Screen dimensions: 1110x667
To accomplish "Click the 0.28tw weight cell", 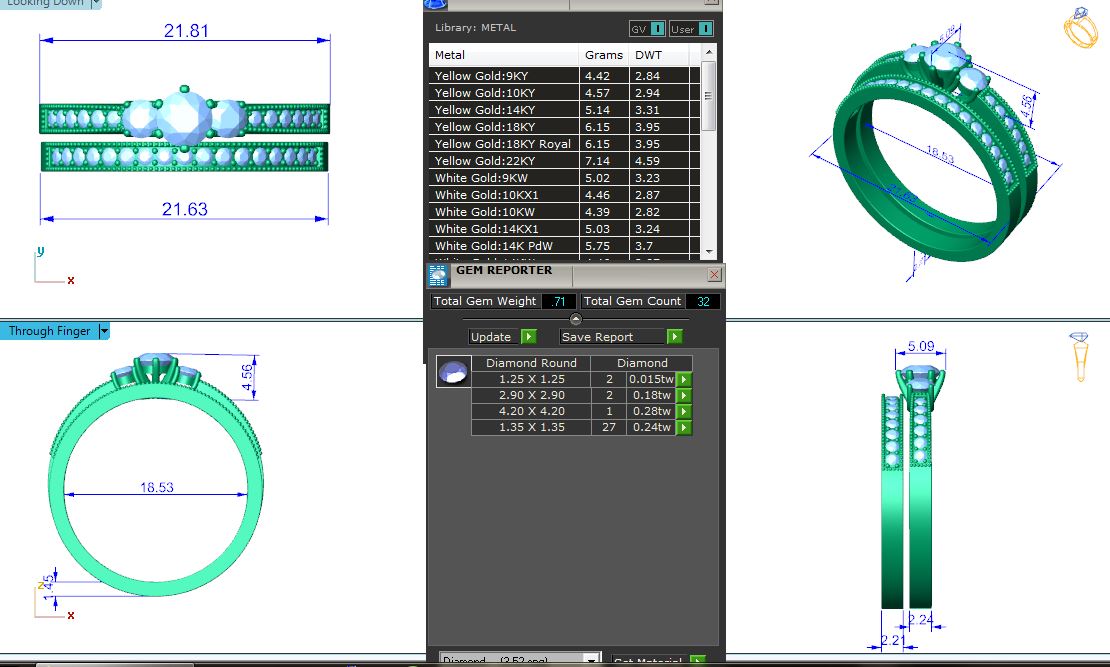I will click(x=651, y=411).
